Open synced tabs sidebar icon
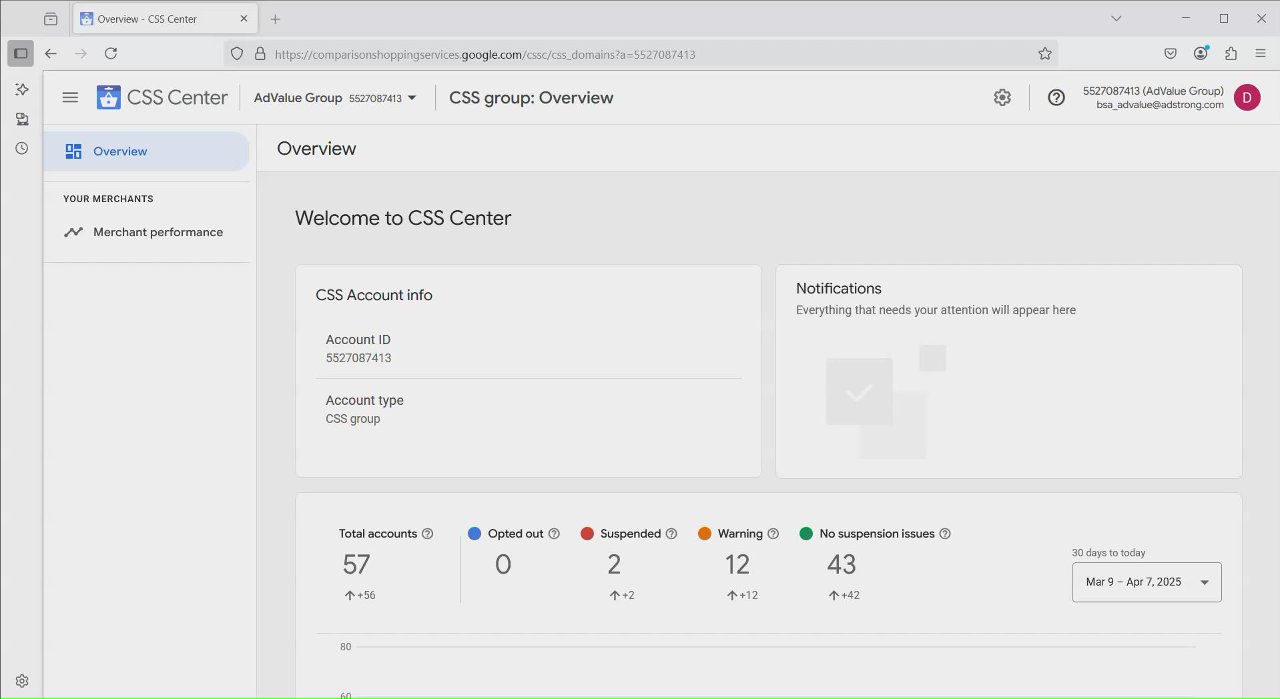The image size is (1280, 699). click(21, 119)
